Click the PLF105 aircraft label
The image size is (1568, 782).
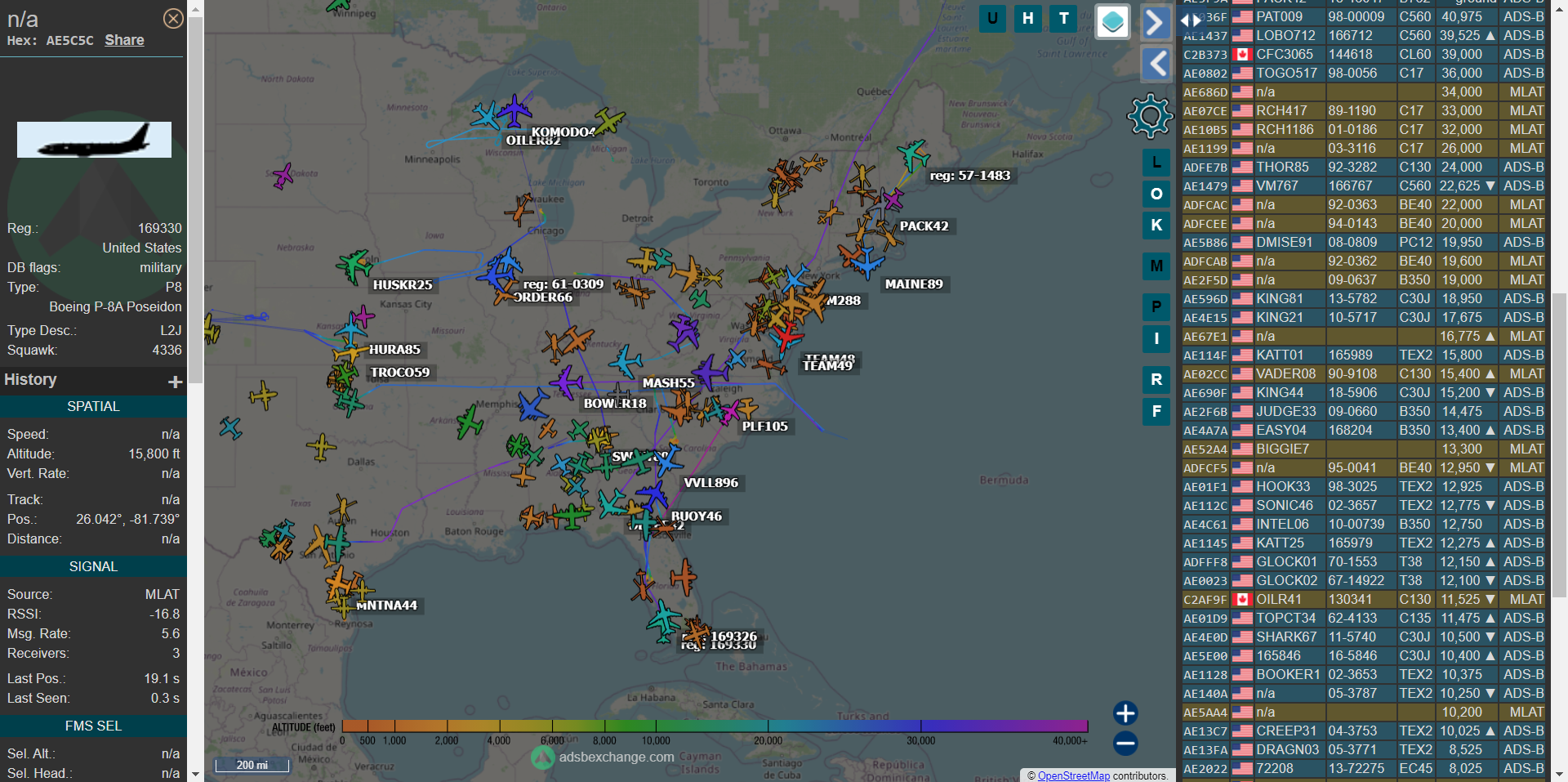pos(764,427)
